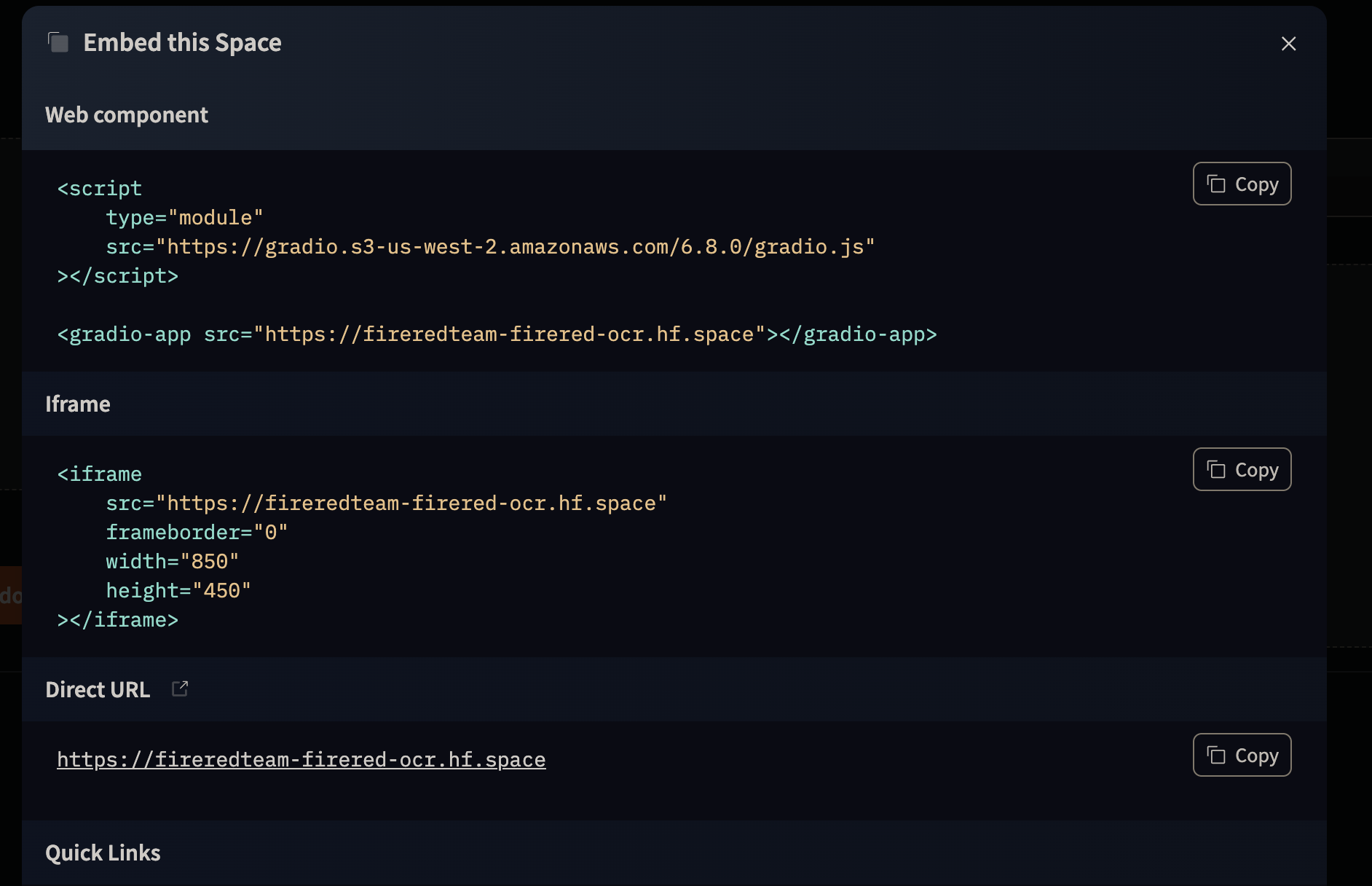Click the height="450" attribute text
The height and width of the screenshot is (886, 1372).
tap(178, 591)
